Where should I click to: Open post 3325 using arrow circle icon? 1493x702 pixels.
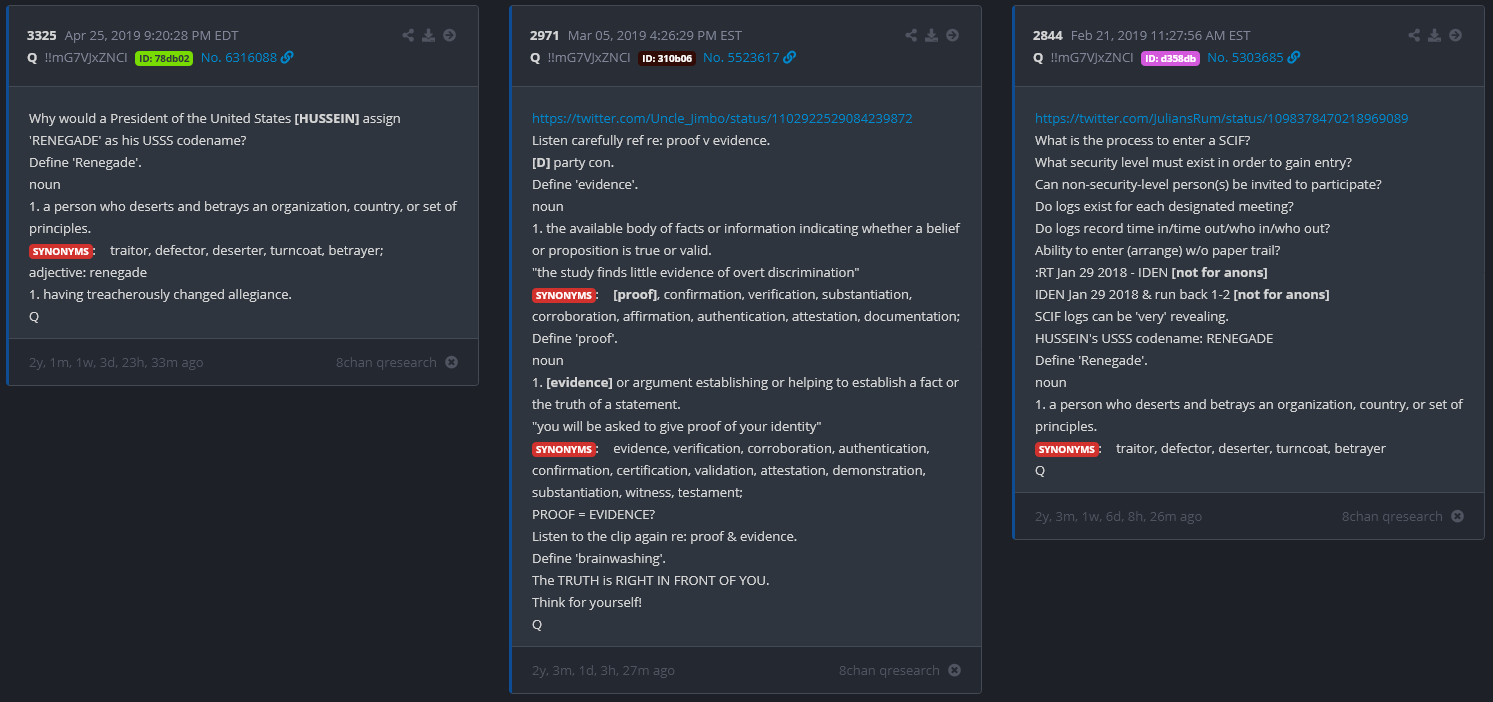point(449,35)
